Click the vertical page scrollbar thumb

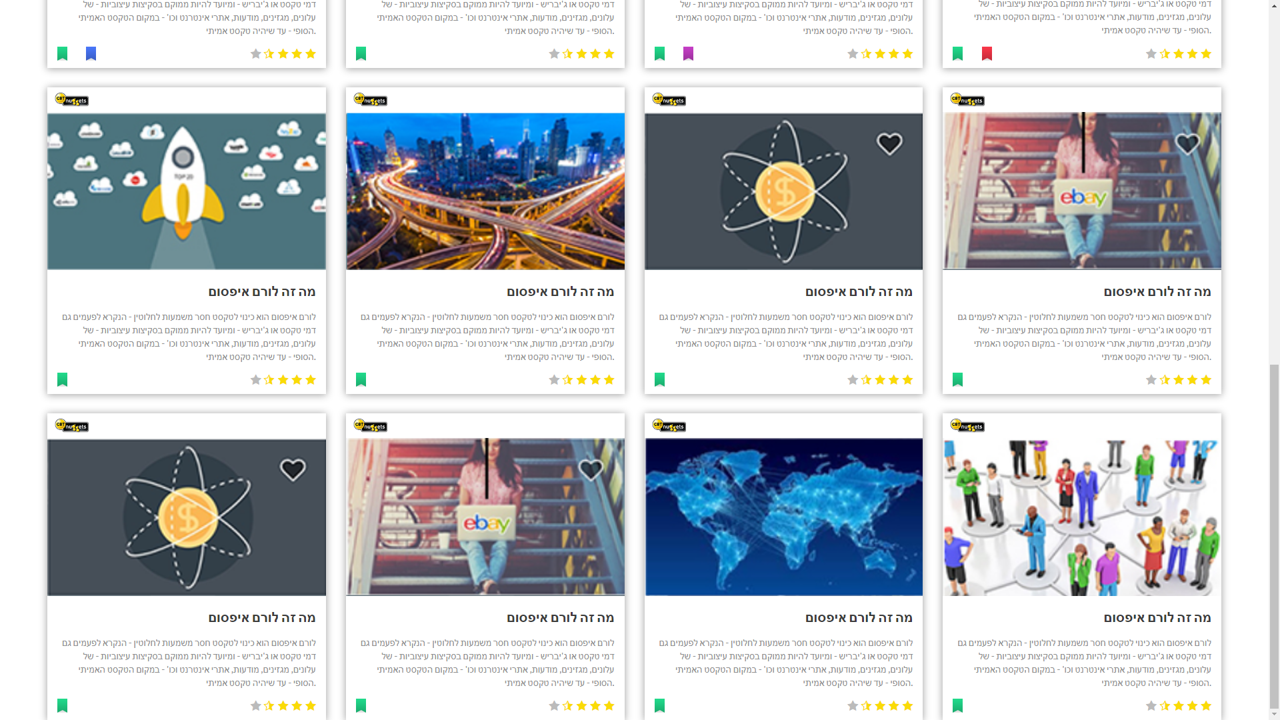click(x=1273, y=535)
